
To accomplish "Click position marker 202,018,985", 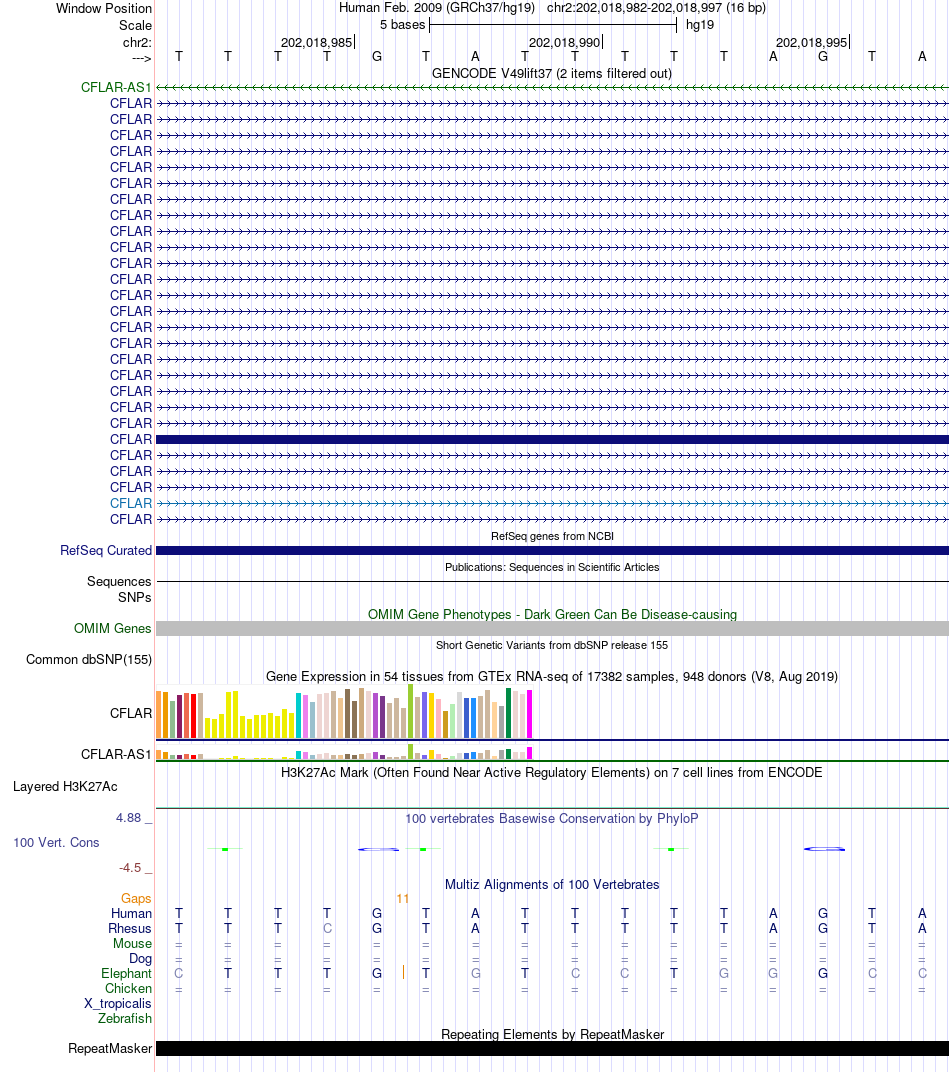I will pos(316,42).
